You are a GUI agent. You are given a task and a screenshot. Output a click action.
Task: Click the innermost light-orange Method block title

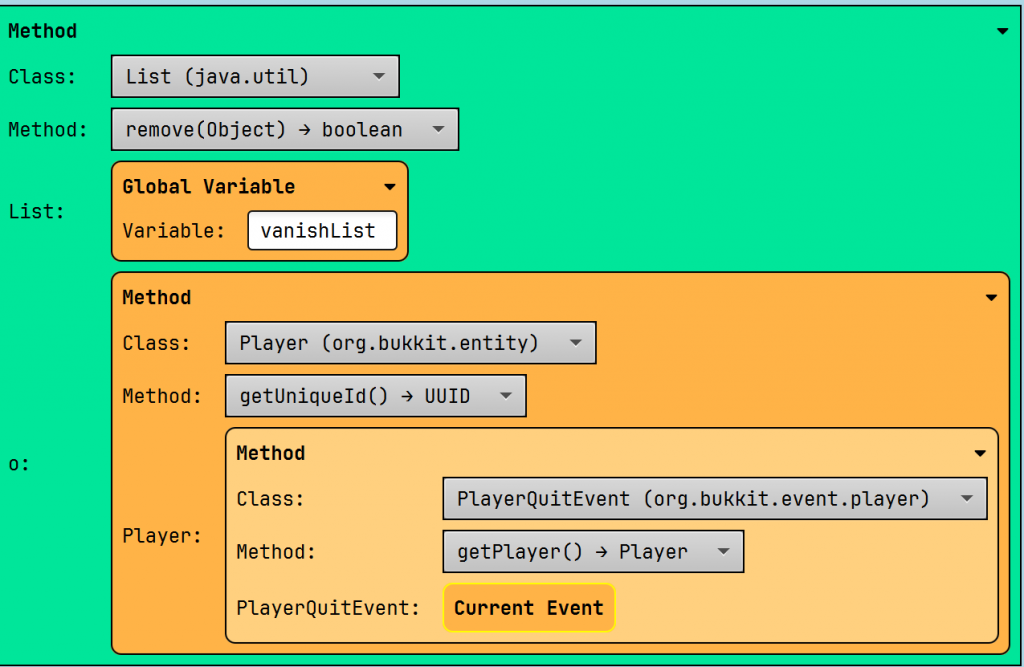270,454
